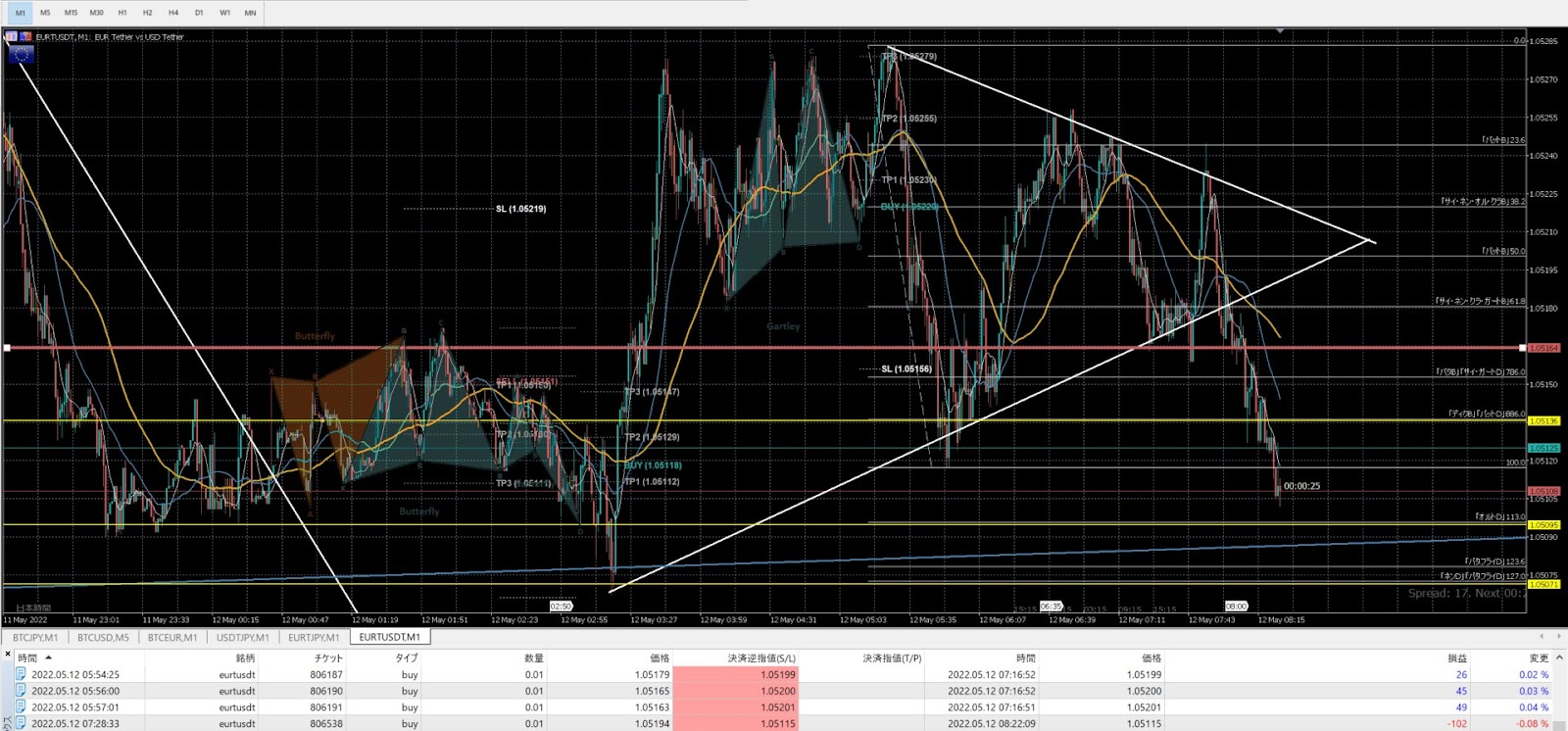Select the MN monthly timeframe button
The height and width of the screenshot is (731, 1568).
(250, 13)
